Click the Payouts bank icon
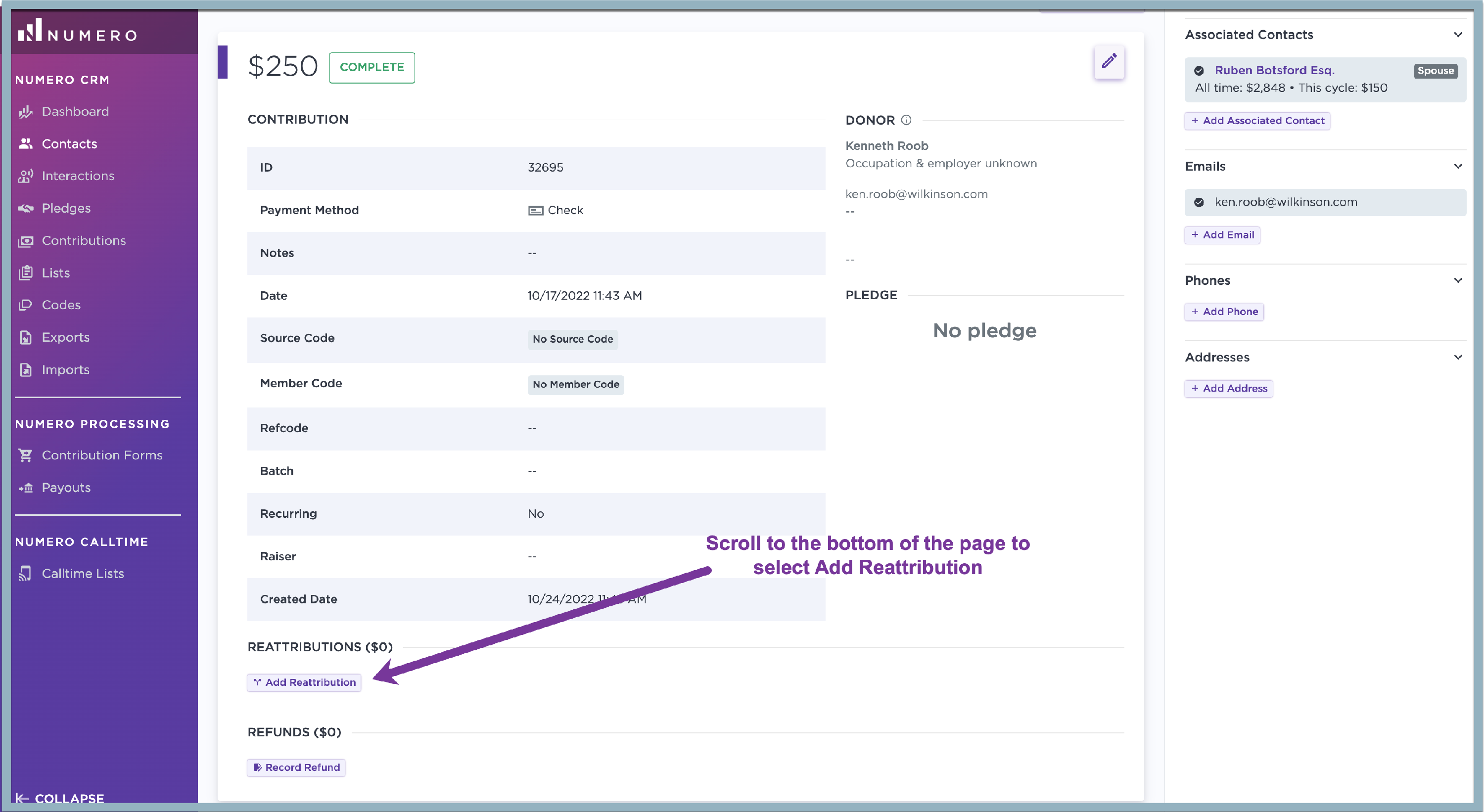This screenshot has width=1484, height=812. [x=25, y=488]
